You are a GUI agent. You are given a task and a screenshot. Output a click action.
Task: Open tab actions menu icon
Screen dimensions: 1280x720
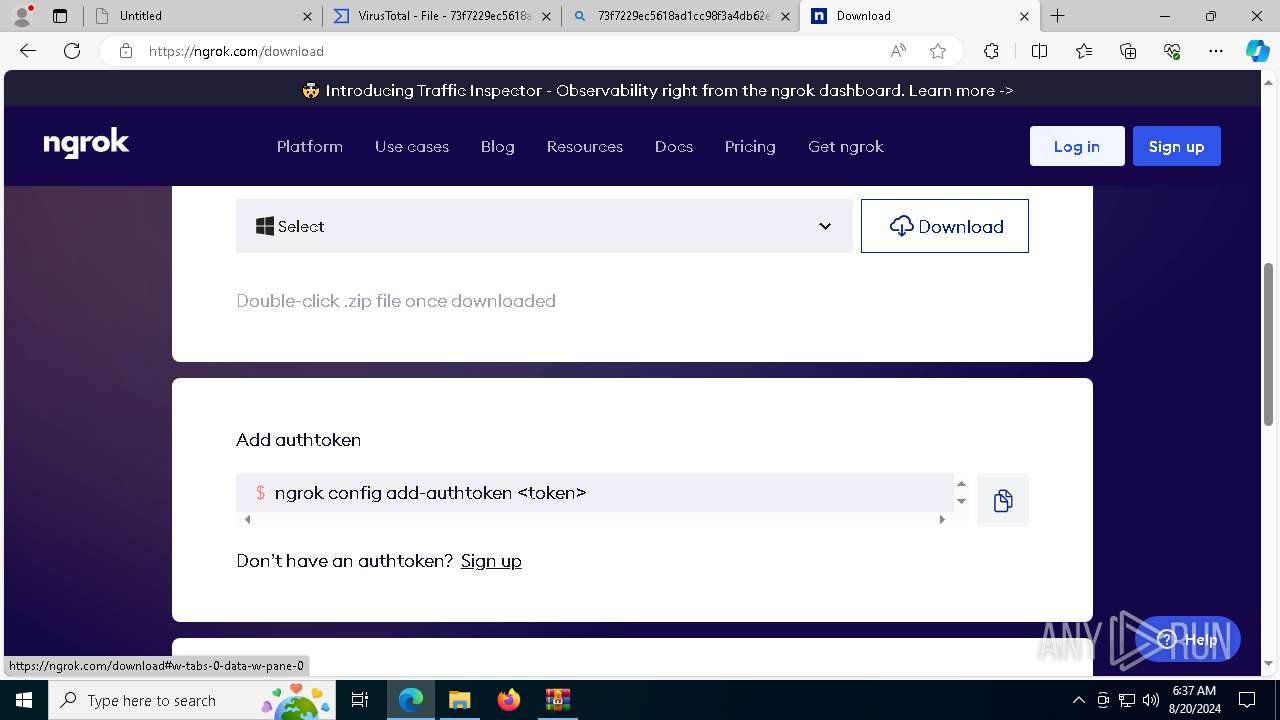(x=60, y=16)
